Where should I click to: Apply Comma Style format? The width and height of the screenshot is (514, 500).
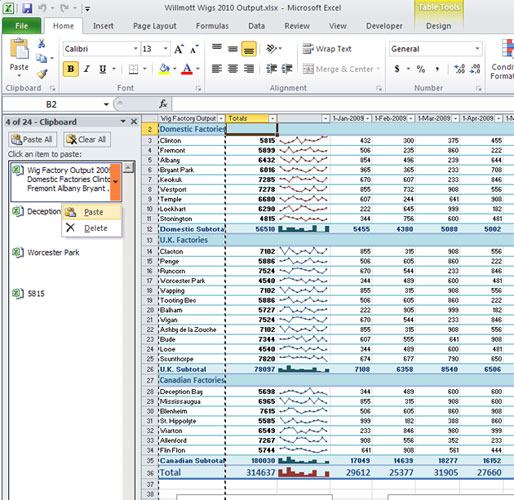coord(437,69)
